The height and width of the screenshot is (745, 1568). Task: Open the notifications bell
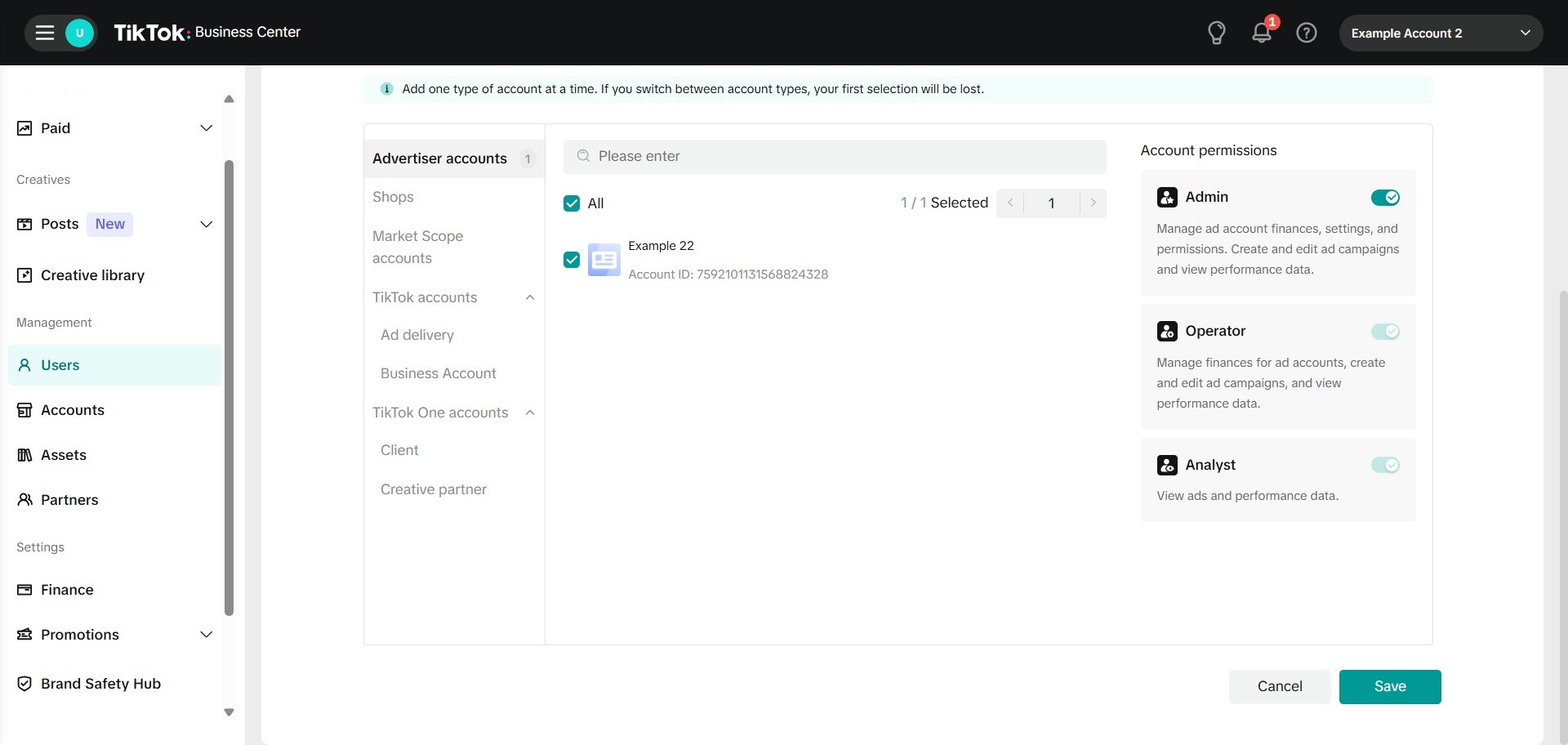tap(1261, 33)
